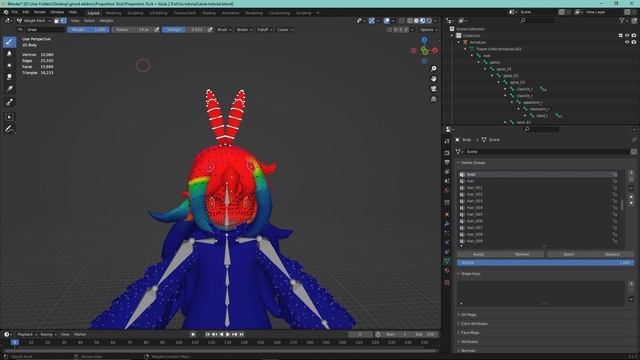Screen dimensions: 640x360
Task: Click the Armature object icon in outliner
Action: 465,42
